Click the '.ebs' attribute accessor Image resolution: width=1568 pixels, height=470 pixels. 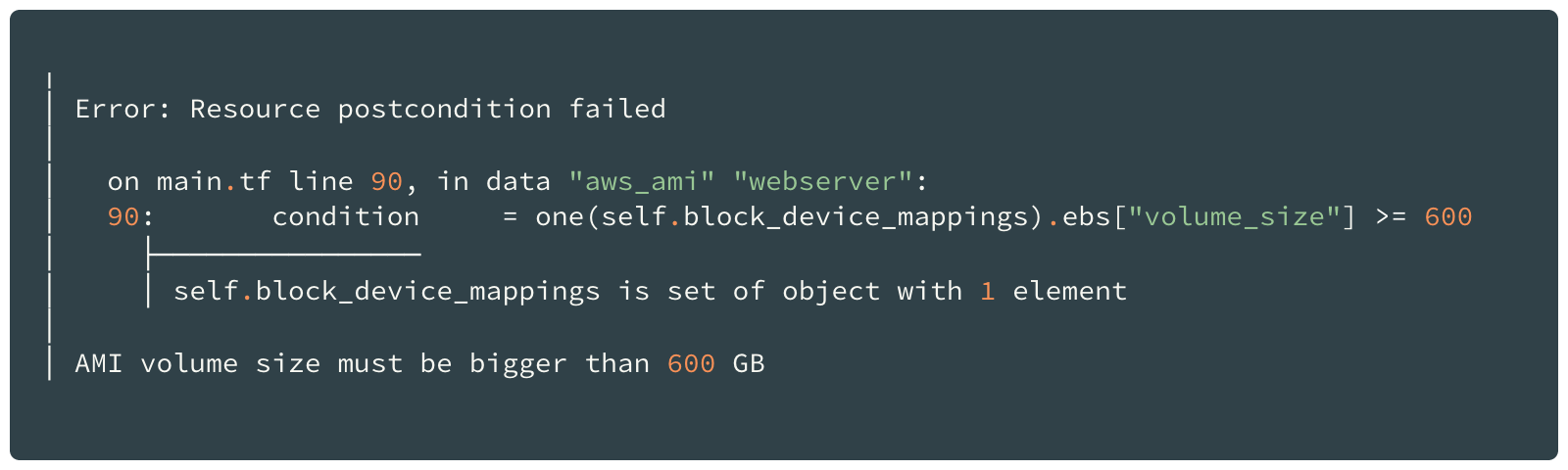tap(1078, 216)
